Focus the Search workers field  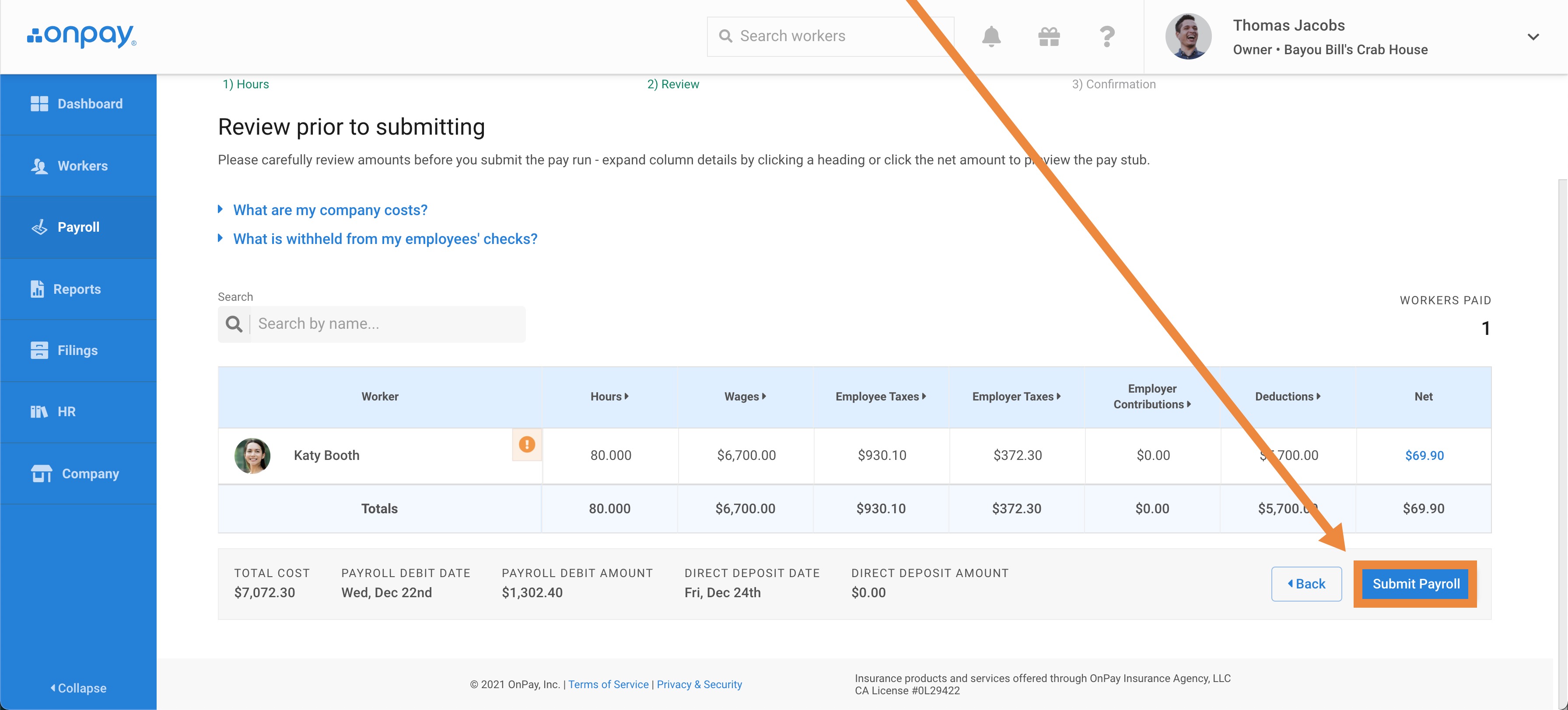pos(829,36)
